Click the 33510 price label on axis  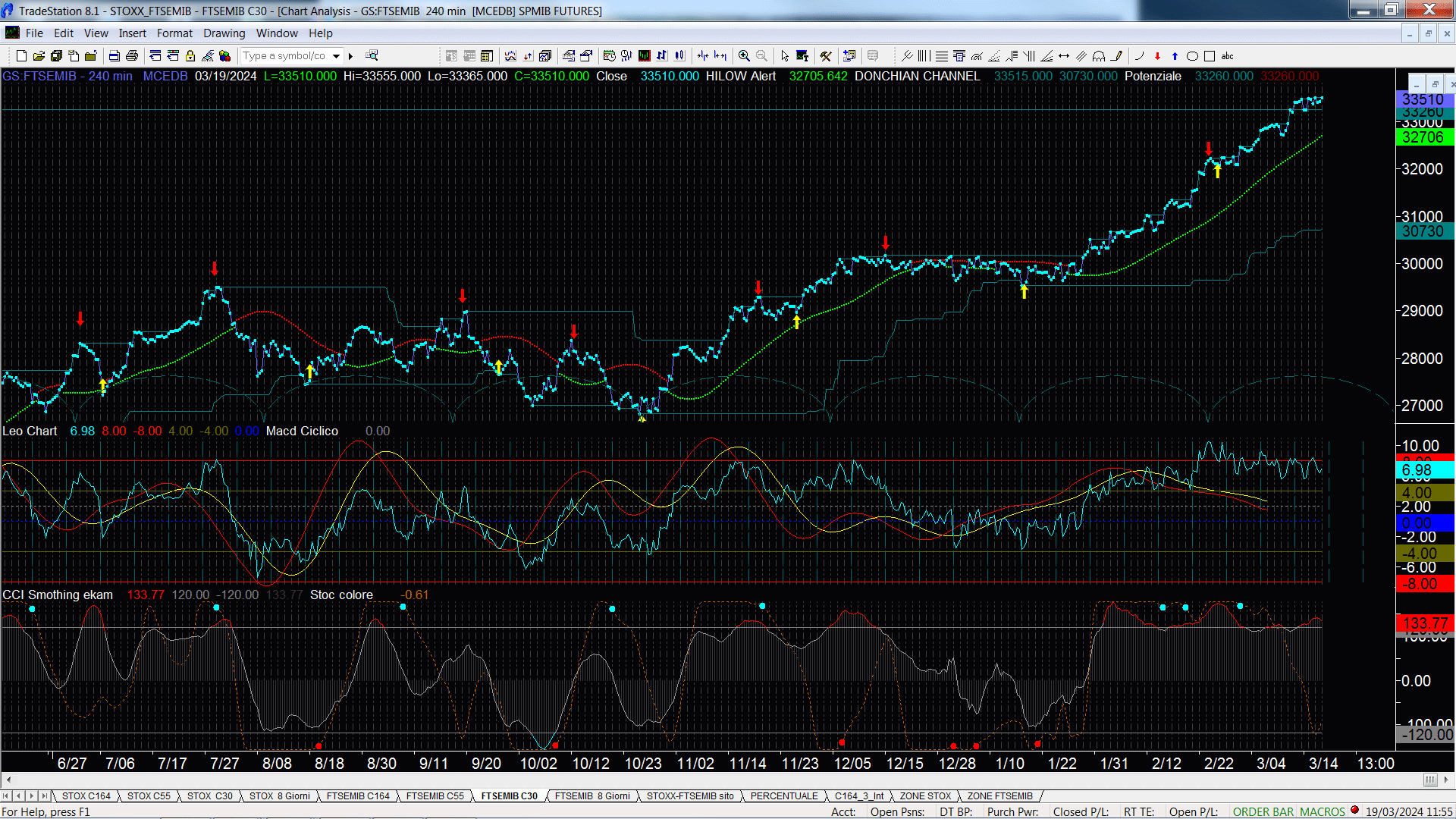tap(1423, 99)
